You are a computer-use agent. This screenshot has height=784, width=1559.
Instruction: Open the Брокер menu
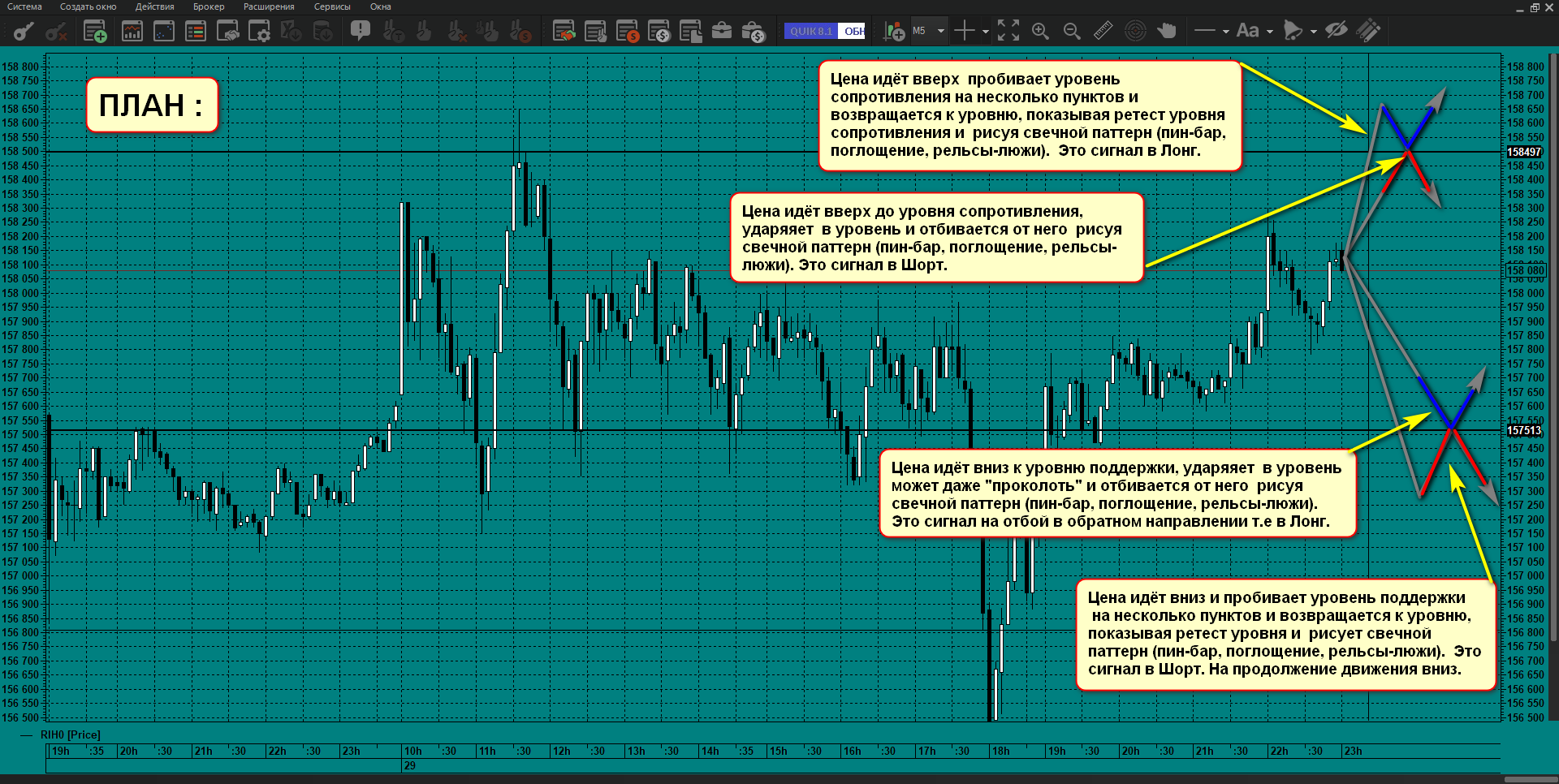click(209, 6)
